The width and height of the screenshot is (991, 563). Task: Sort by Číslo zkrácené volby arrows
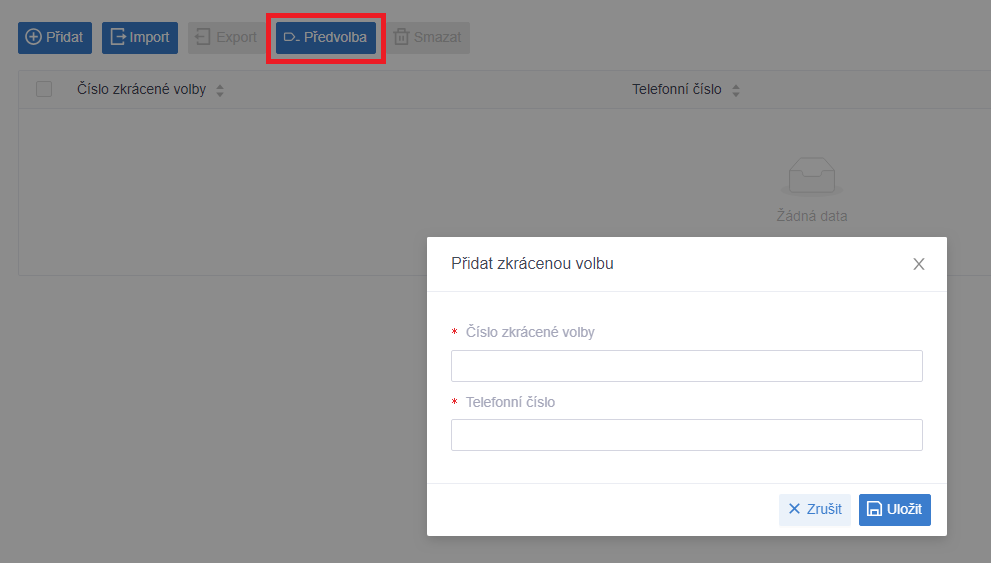[220, 90]
